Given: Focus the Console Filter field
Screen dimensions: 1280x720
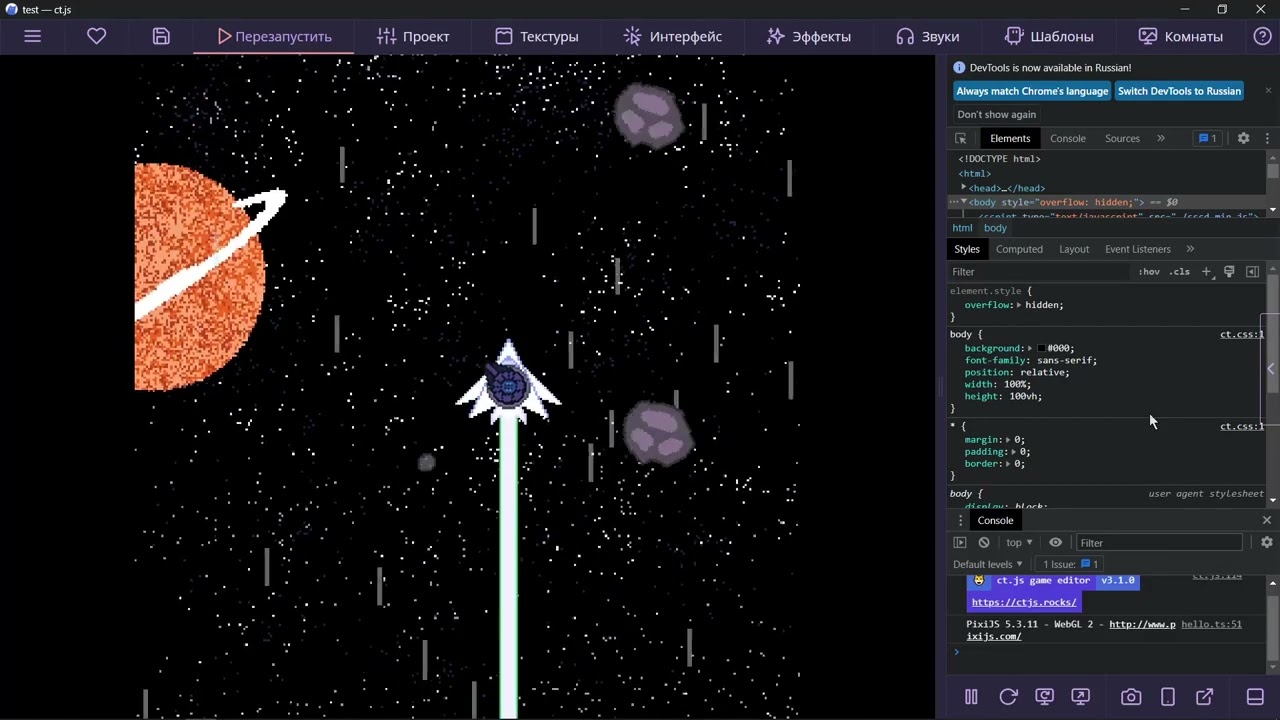Looking at the screenshot, I should pos(1159,543).
